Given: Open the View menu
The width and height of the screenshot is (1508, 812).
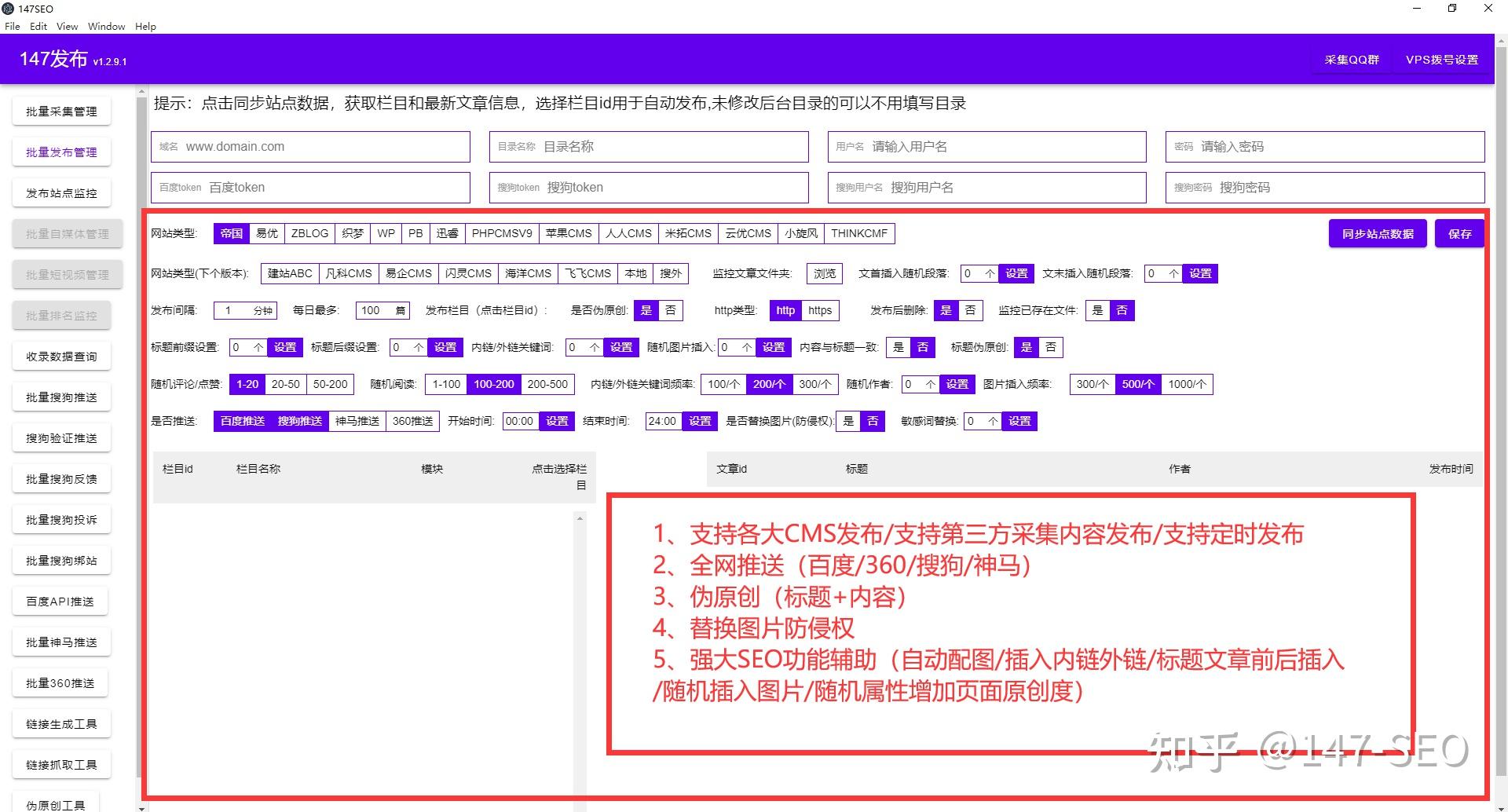Looking at the screenshot, I should pyautogui.click(x=66, y=26).
